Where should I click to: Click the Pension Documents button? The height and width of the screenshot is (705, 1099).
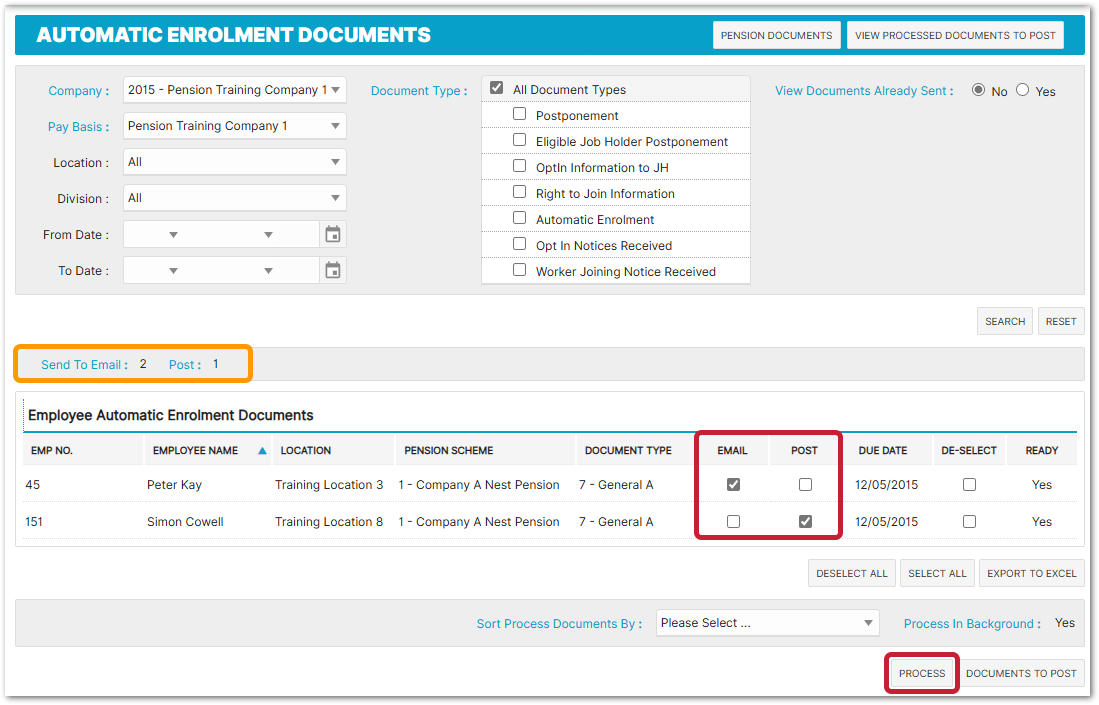point(776,35)
